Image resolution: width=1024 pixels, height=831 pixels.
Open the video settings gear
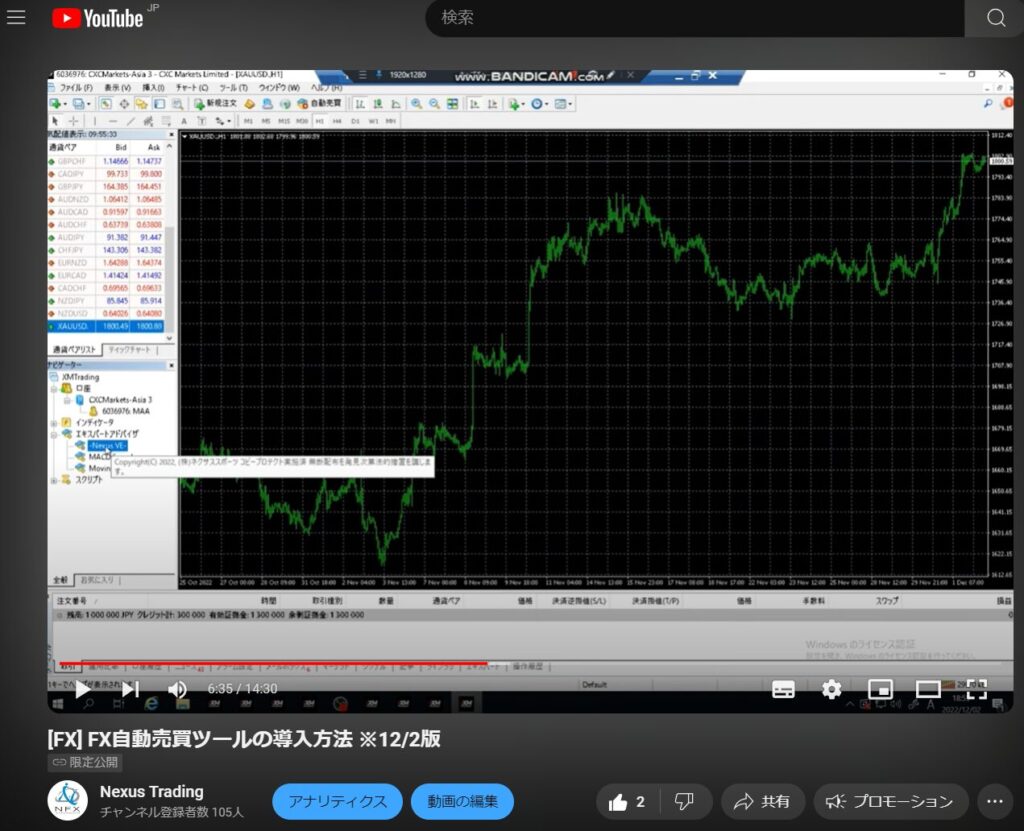point(831,689)
